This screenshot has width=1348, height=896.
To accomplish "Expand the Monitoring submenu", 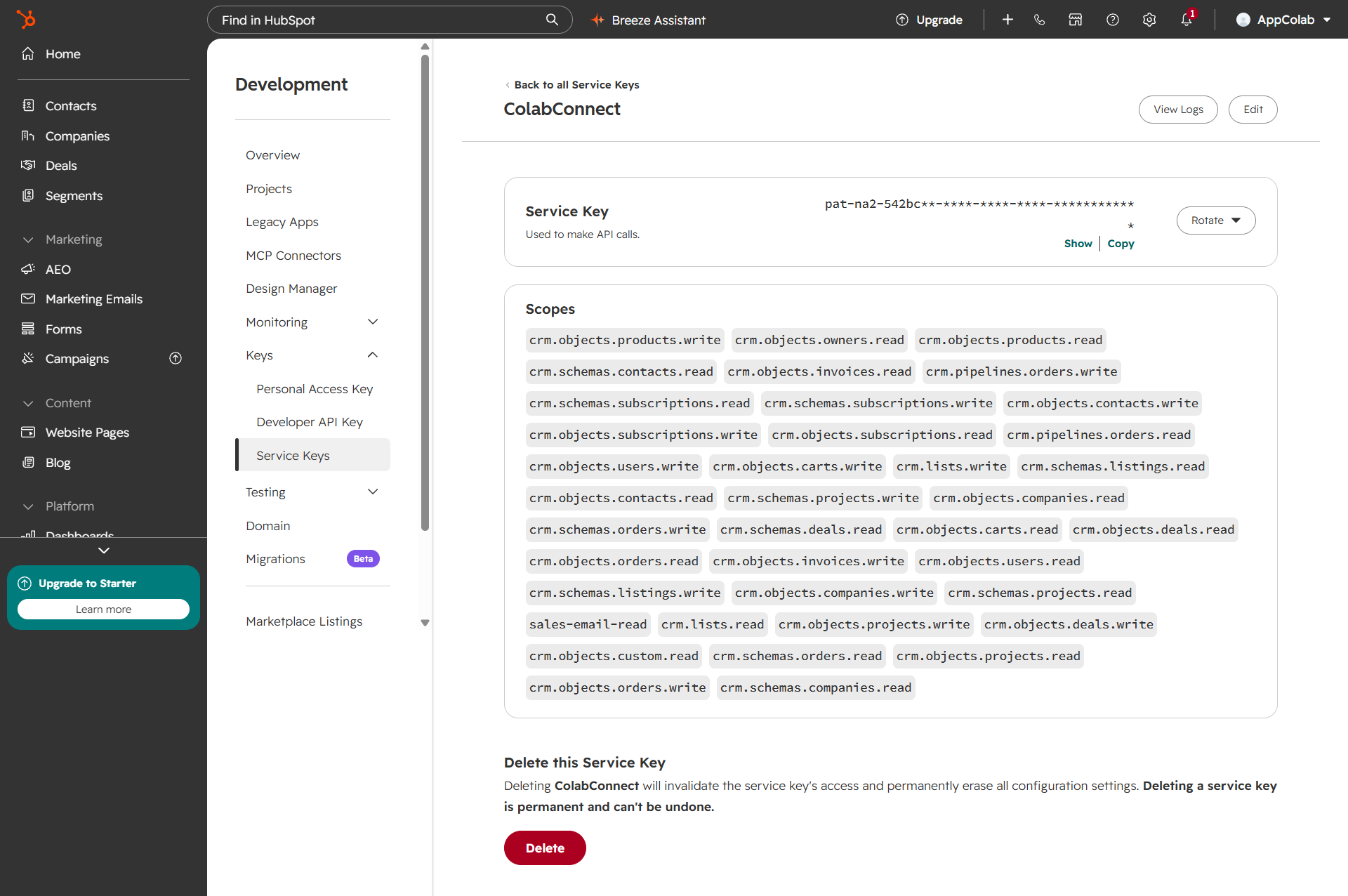I will click(x=373, y=322).
